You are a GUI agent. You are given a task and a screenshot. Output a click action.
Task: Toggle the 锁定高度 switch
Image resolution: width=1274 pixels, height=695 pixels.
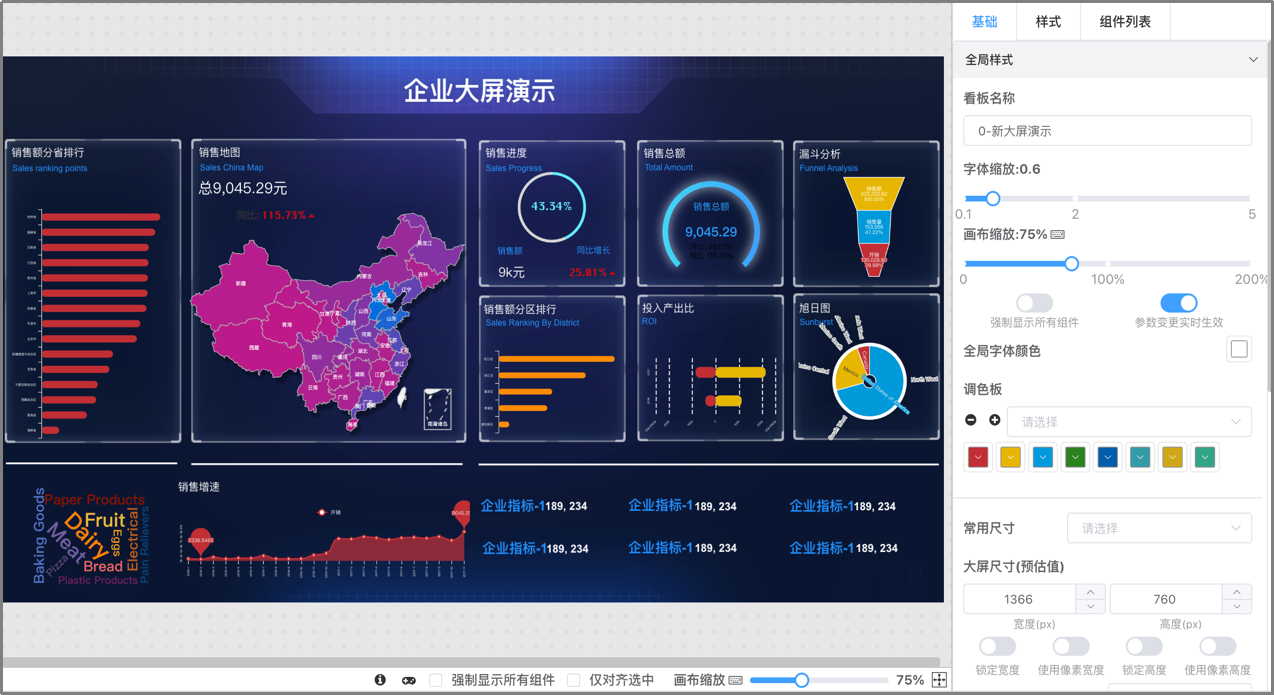1144,646
